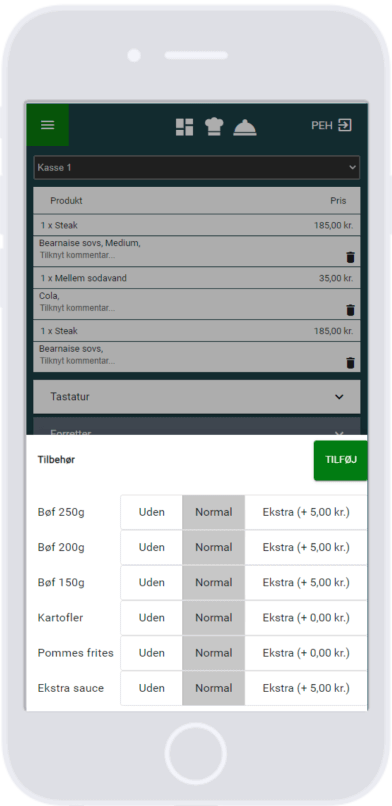The height and width of the screenshot is (806, 392).
Task: Expand the Forretter category
Action: [x=197, y=427]
